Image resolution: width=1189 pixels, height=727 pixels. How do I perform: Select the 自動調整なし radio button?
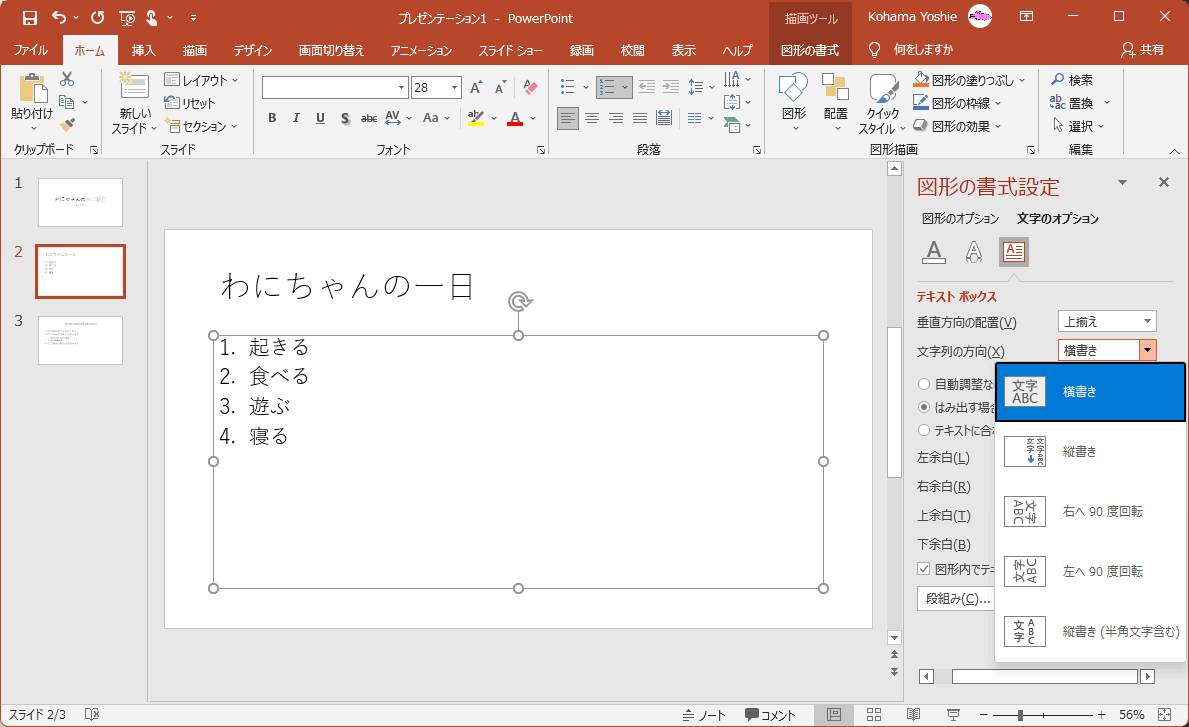click(924, 384)
